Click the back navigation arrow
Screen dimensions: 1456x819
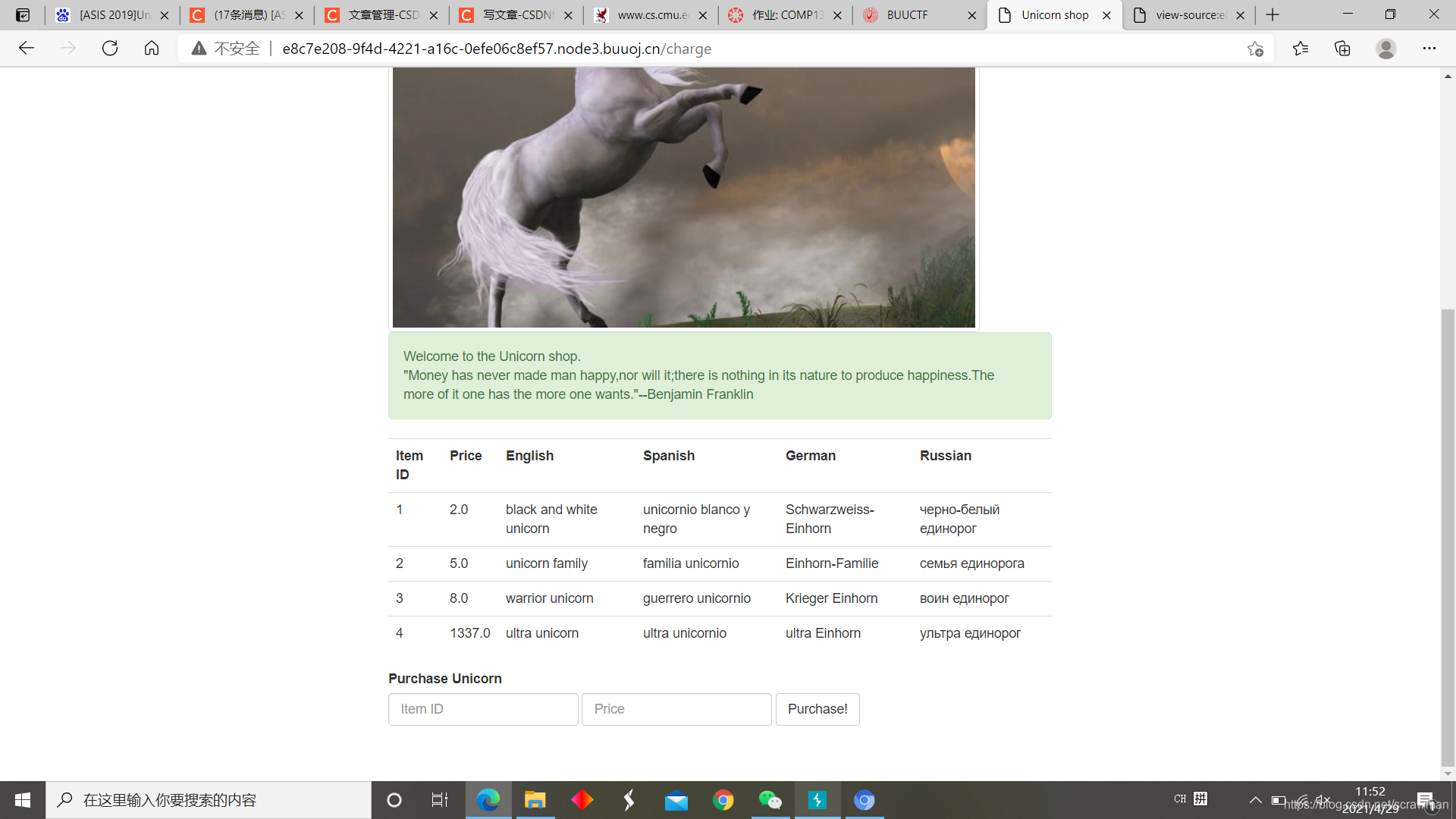click(27, 49)
